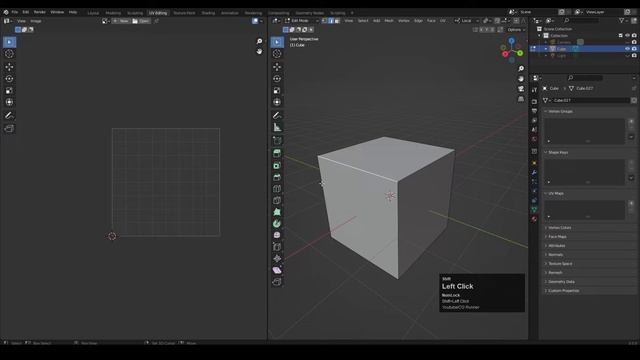Select the Spin tool

[x=277, y=224]
